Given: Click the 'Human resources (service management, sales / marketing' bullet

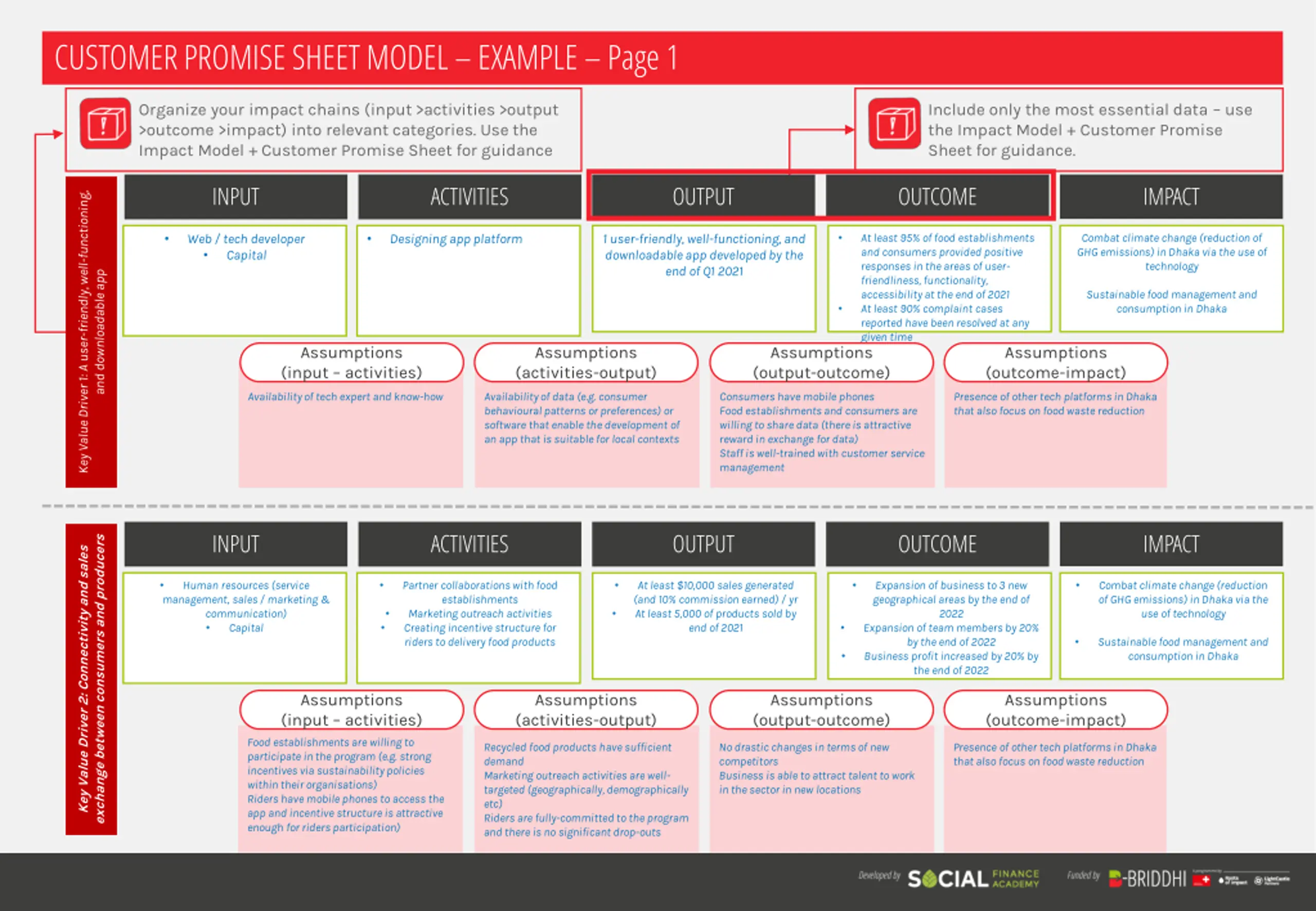Looking at the screenshot, I should [x=246, y=599].
